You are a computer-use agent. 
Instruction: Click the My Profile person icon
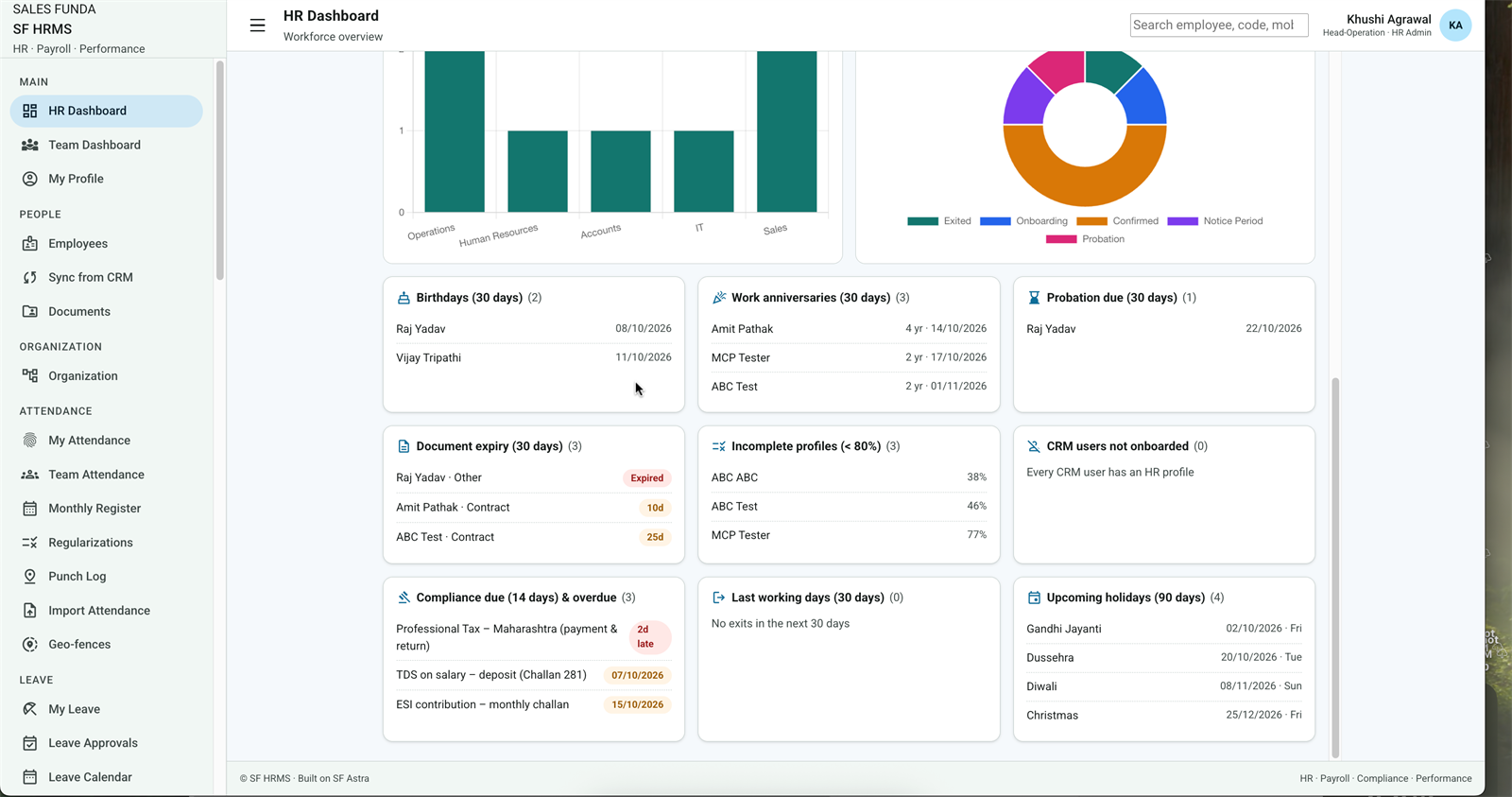[x=30, y=179]
